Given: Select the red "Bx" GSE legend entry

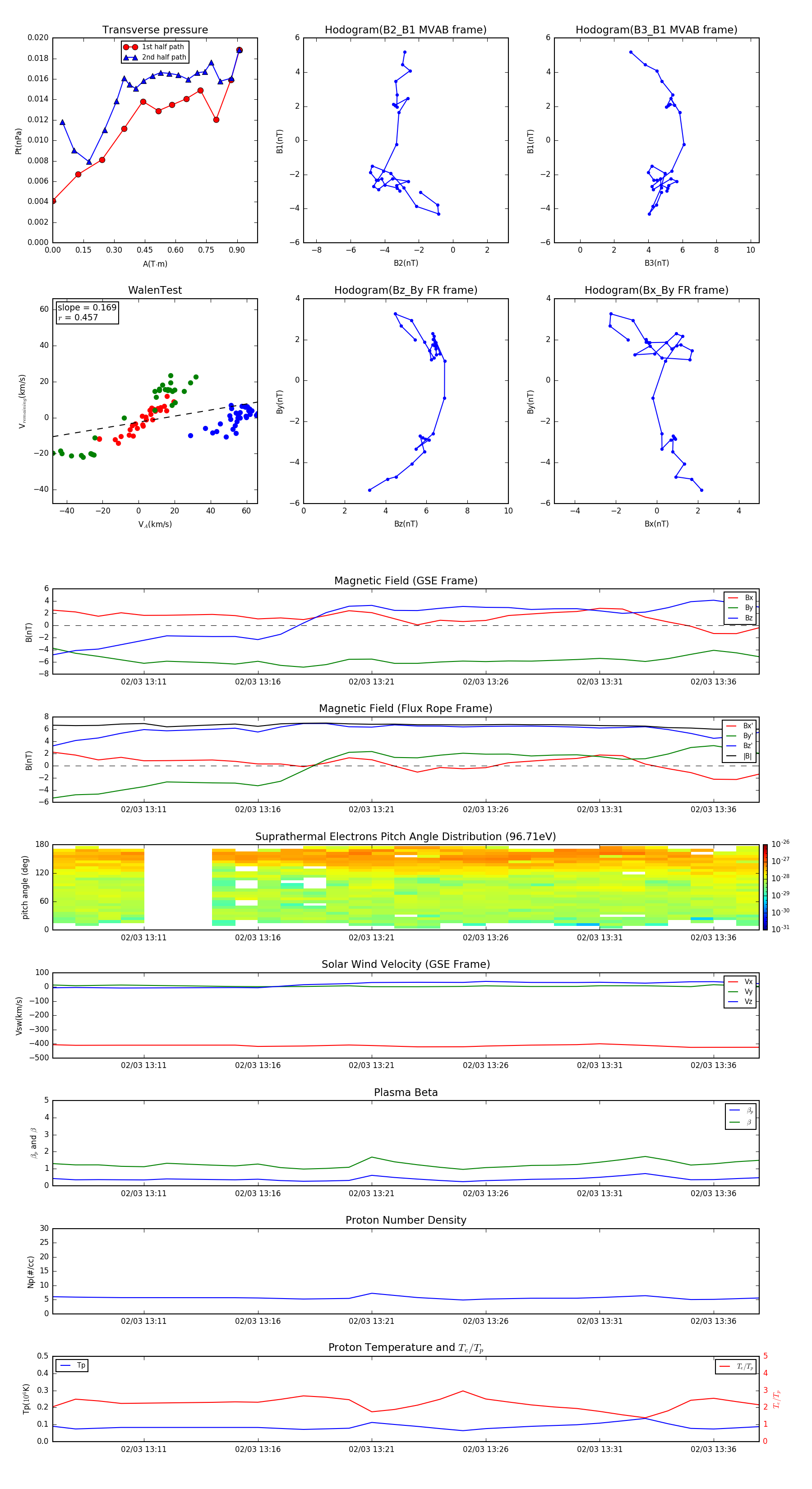Looking at the screenshot, I should click(x=740, y=598).
